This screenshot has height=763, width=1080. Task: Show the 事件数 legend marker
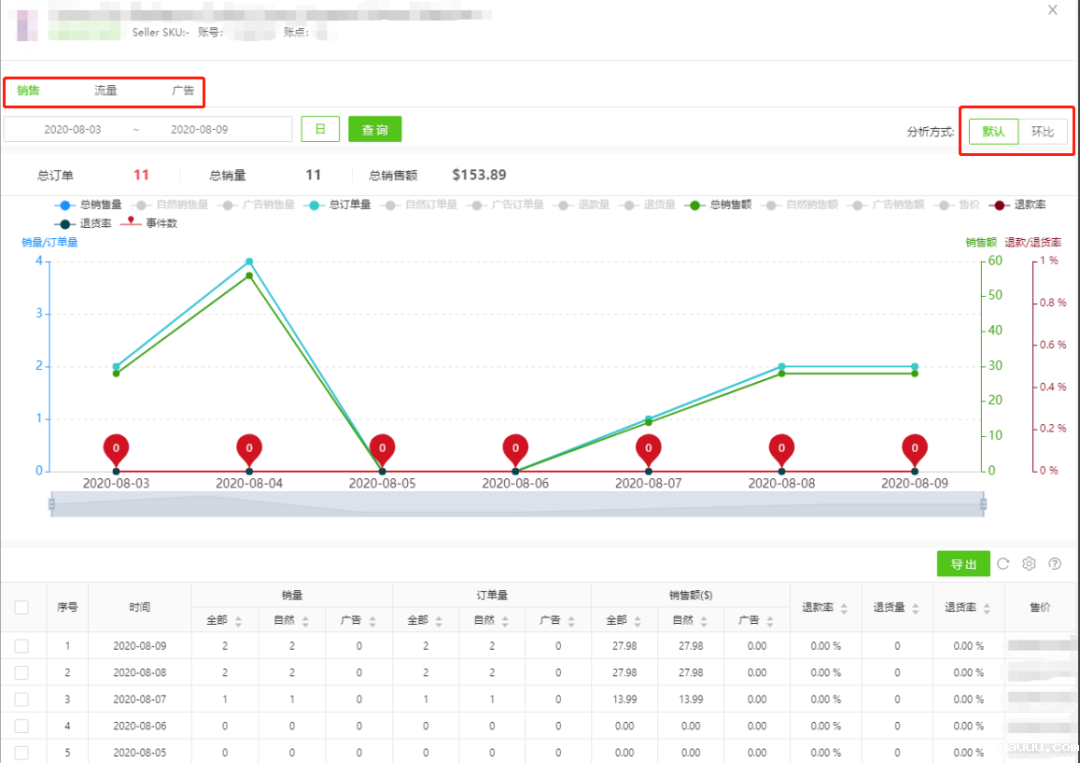click(148, 223)
